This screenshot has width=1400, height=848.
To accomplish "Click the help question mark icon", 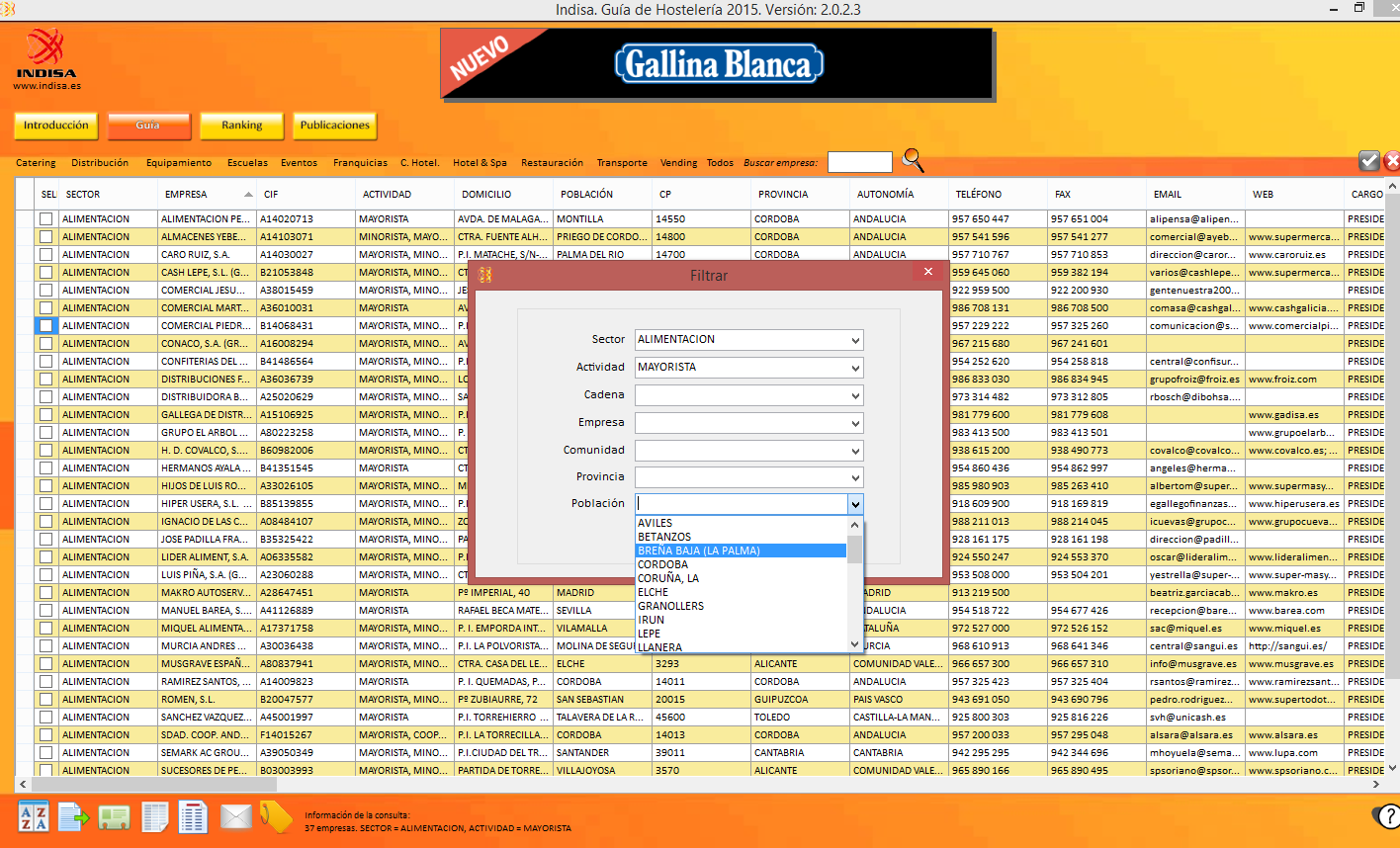I will pyautogui.click(x=1387, y=815).
